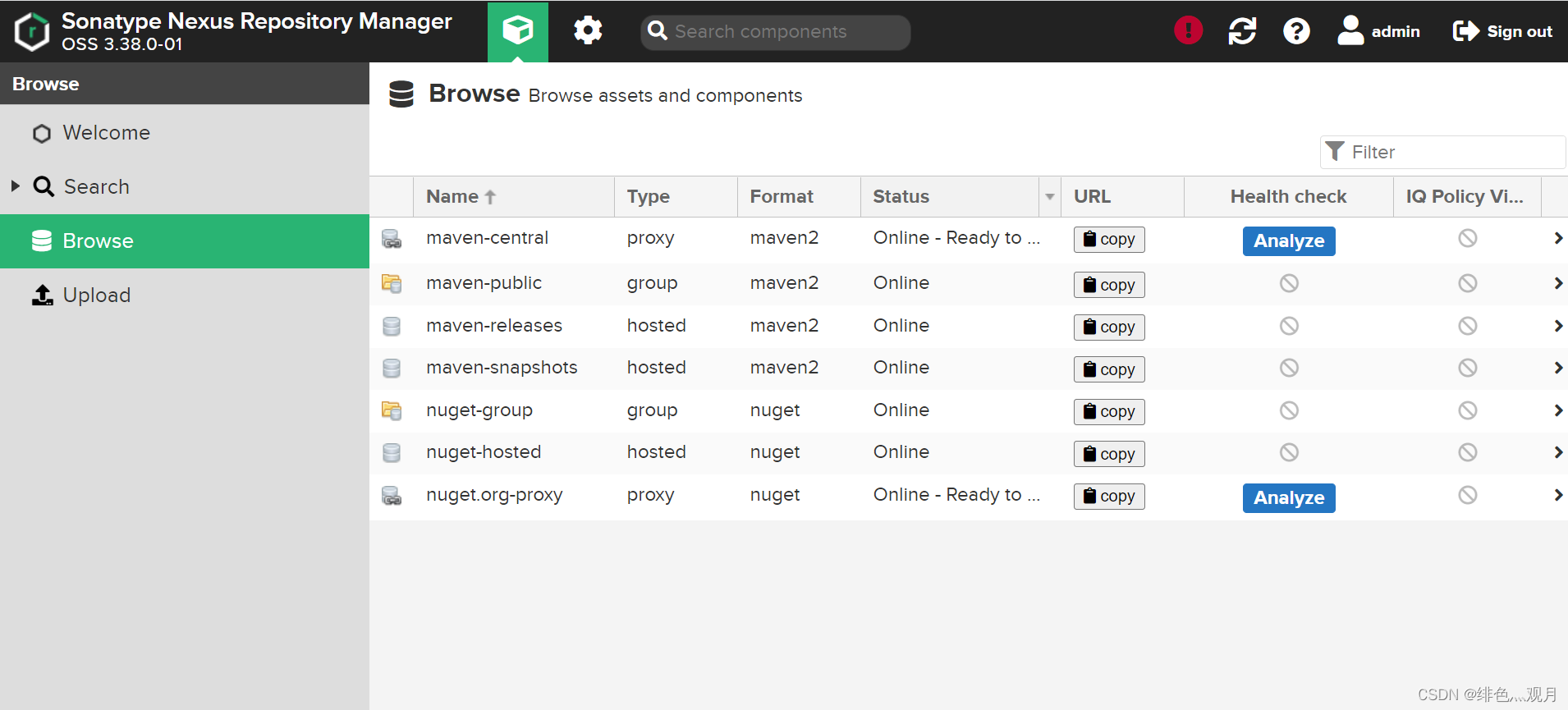Click the nuget.org-proxy repository icon
The height and width of the screenshot is (710, 1568).
pyautogui.click(x=392, y=496)
